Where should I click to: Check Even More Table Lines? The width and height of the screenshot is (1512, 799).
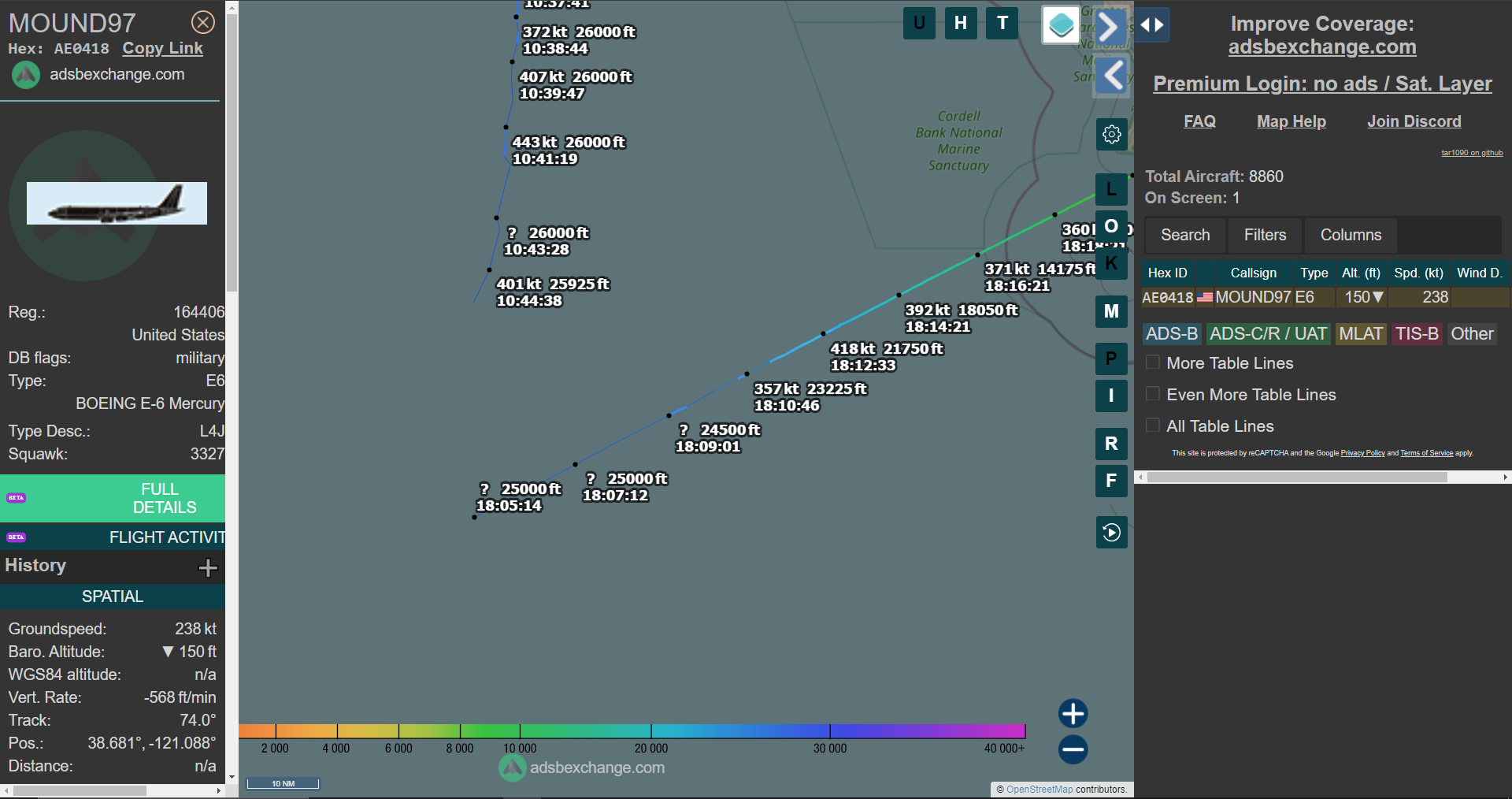pos(1153,394)
